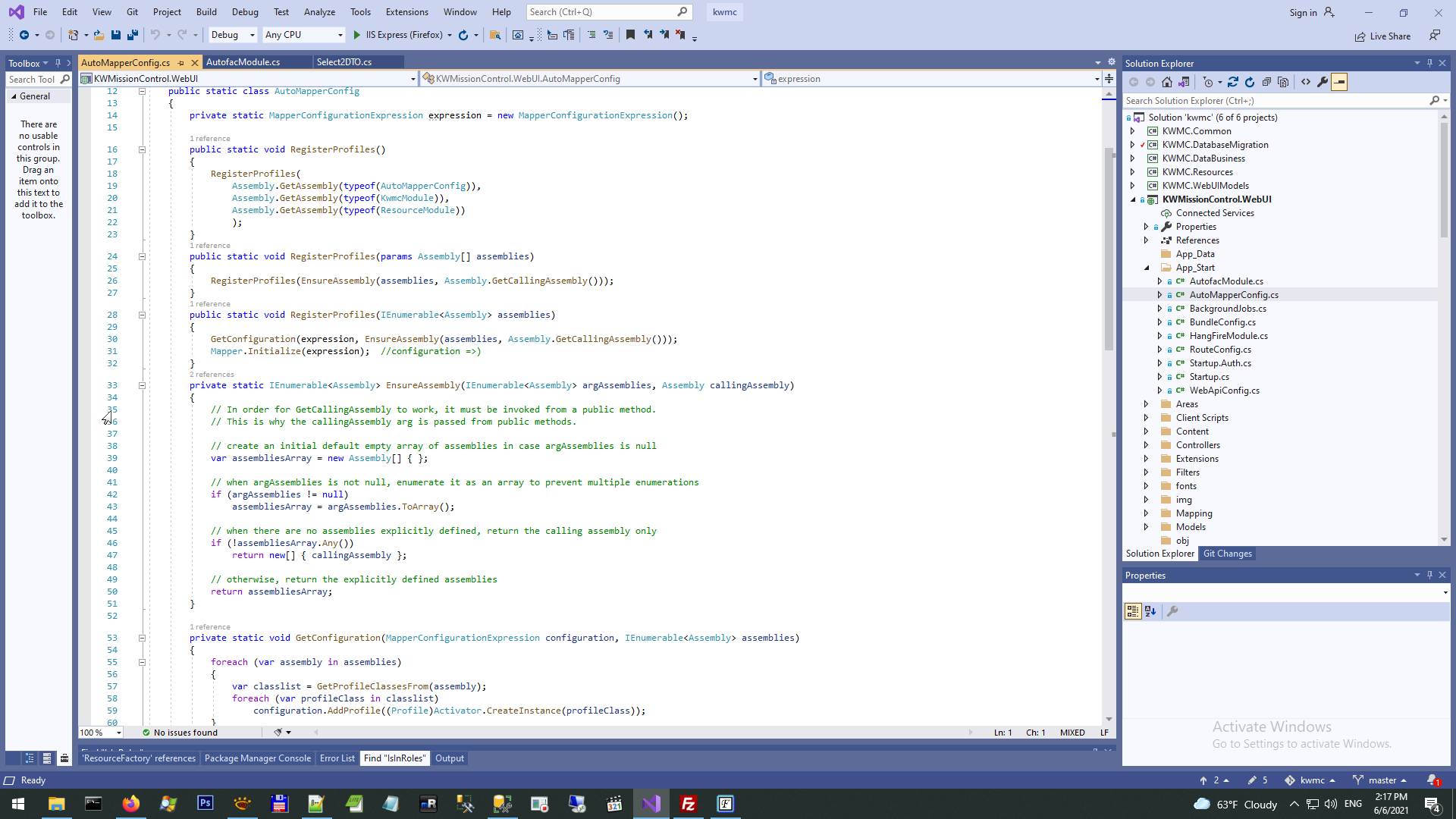This screenshot has width=1456, height=819.
Task: Click the Find in Files toolbar icon
Action: 495,35
